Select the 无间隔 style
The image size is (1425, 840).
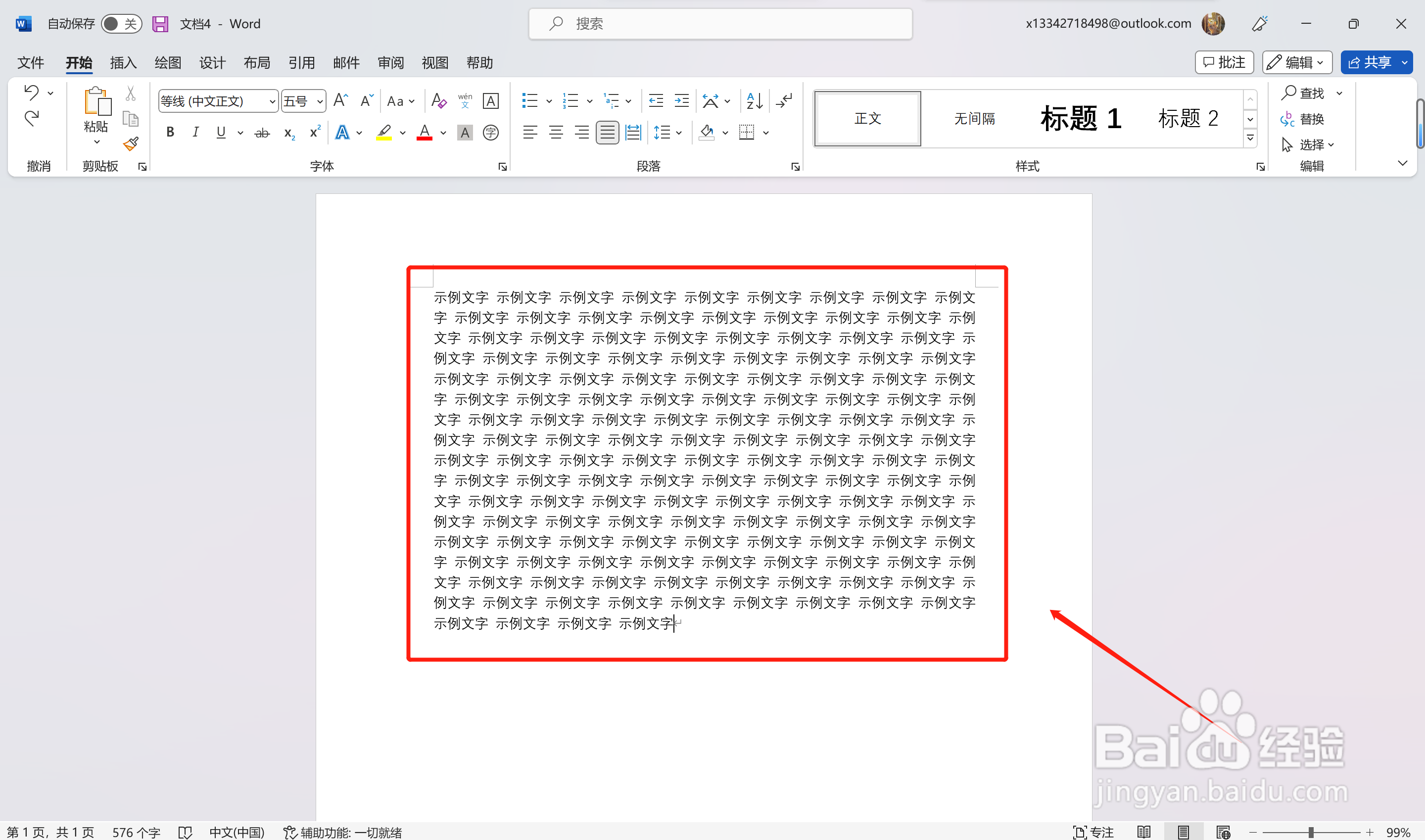(974, 118)
